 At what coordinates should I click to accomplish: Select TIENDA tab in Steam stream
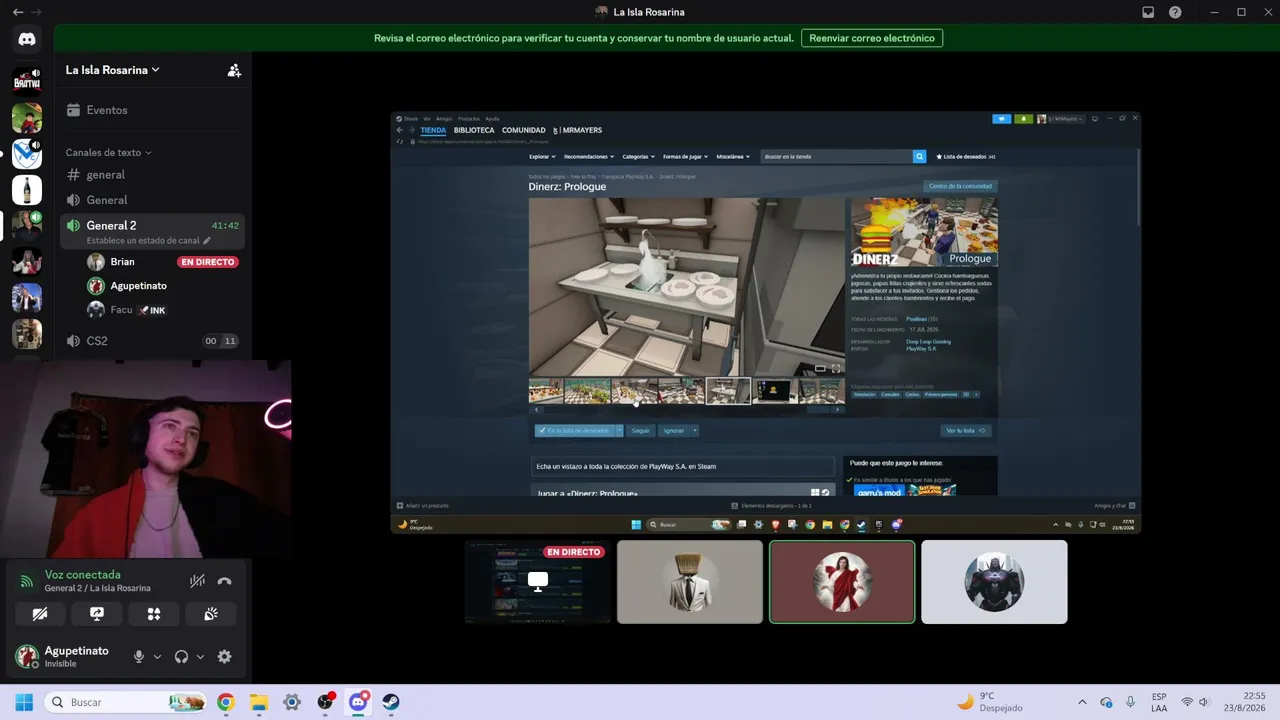point(433,130)
